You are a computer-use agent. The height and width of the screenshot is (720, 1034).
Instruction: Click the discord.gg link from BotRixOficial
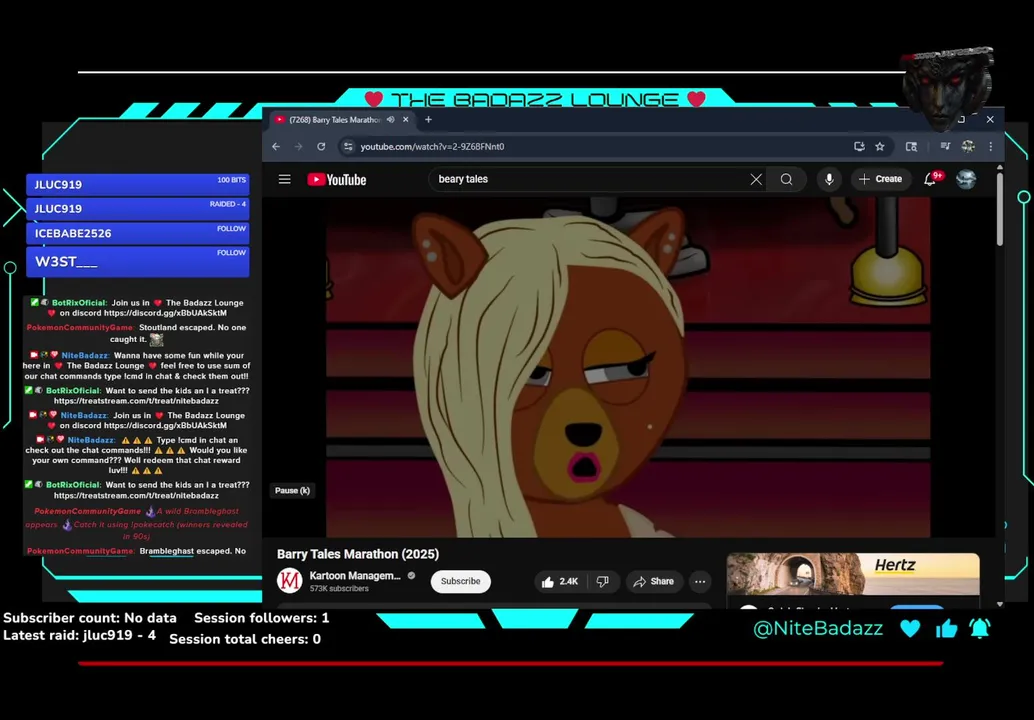(165, 313)
